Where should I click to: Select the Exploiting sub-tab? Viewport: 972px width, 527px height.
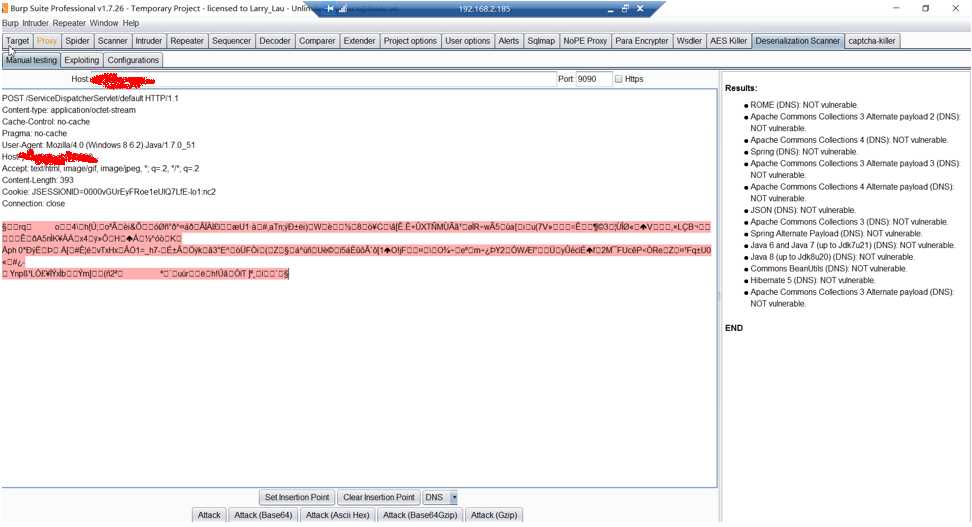pyautogui.click(x=81, y=60)
